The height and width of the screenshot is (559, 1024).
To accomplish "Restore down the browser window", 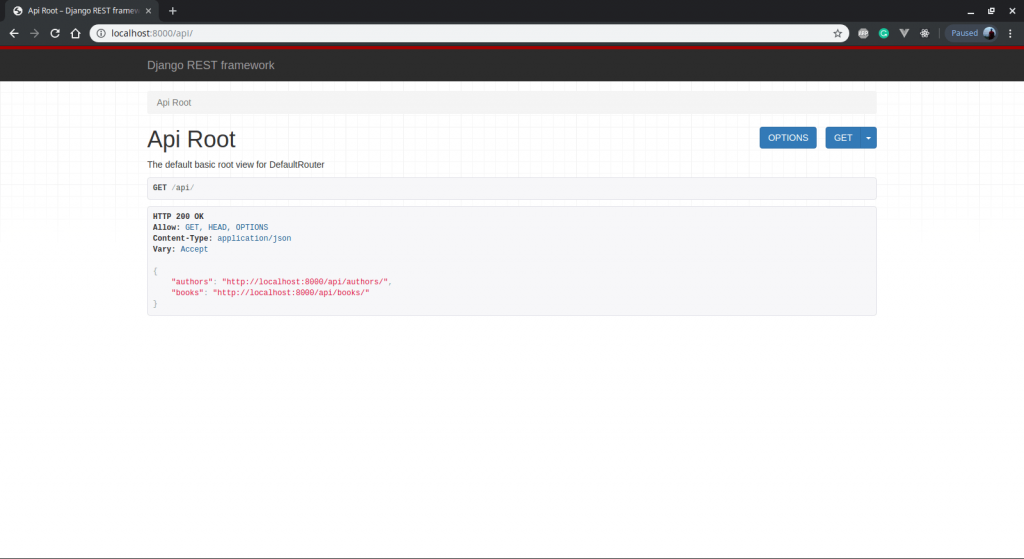I will click(x=991, y=11).
